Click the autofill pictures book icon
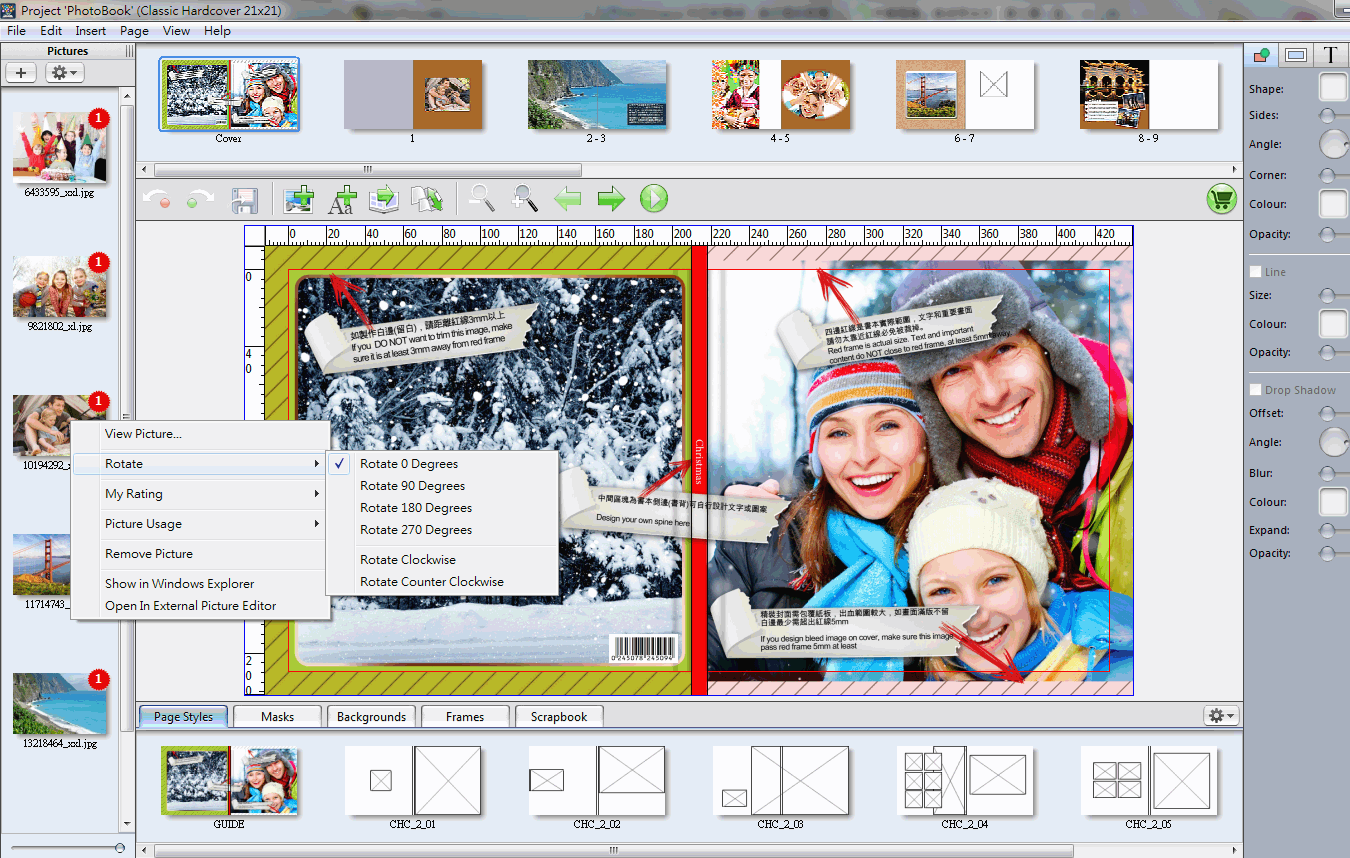Viewport: 1350px width, 858px height. pyautogui.click(x=385, y=199)
